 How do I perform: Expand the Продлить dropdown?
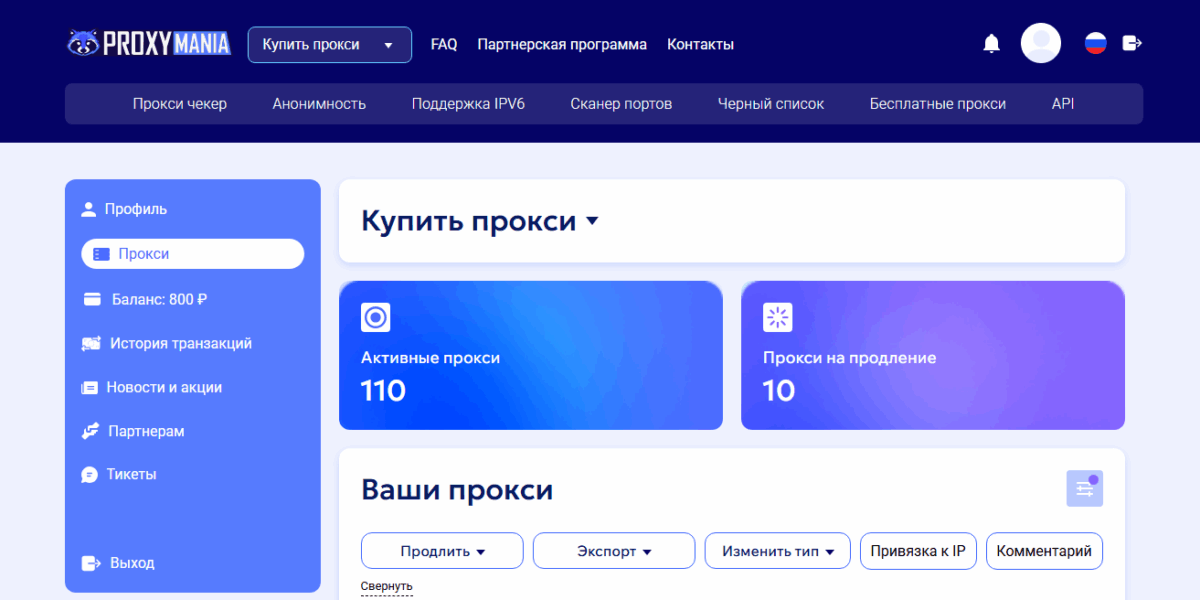coord(441,550)
